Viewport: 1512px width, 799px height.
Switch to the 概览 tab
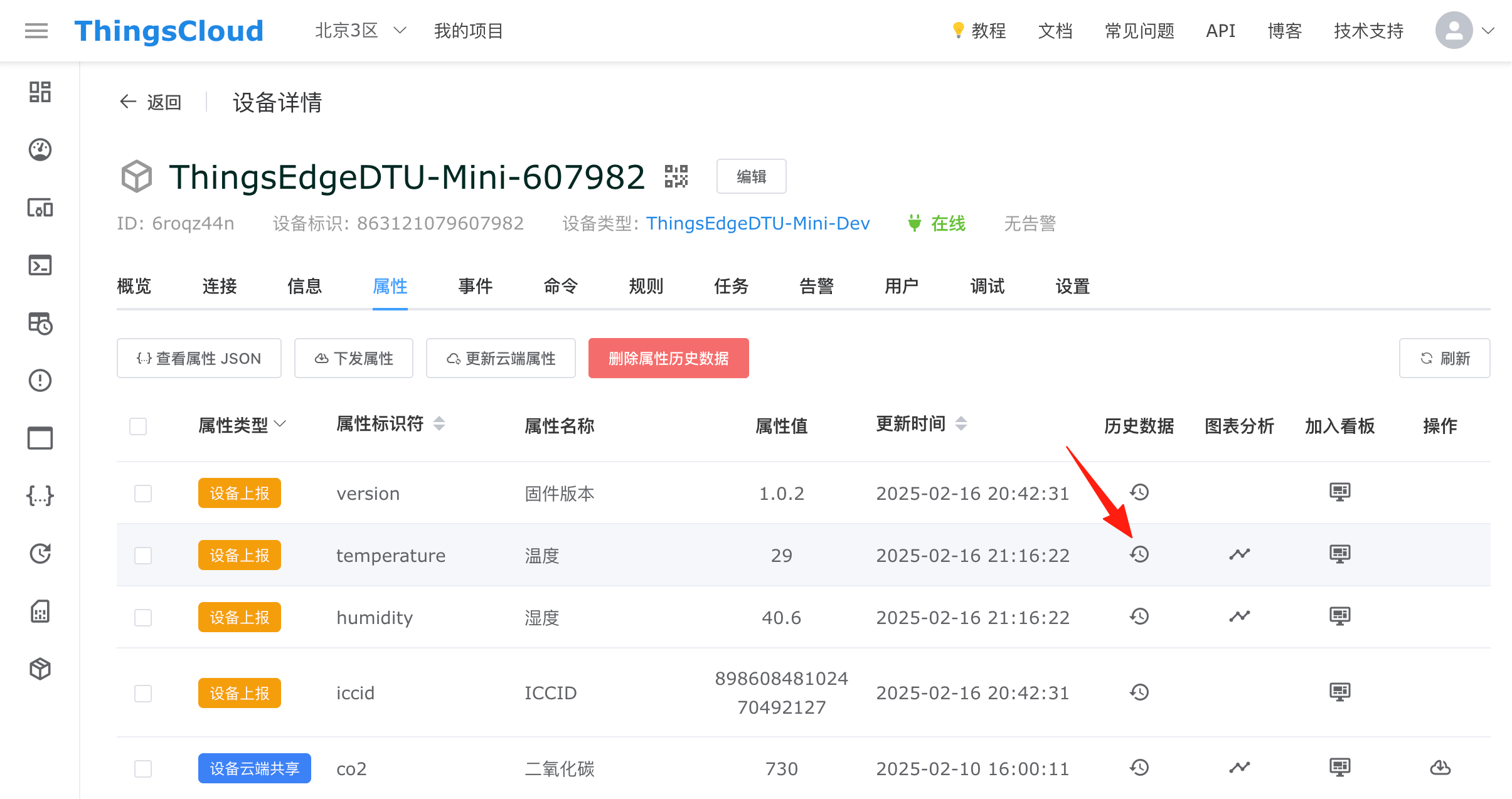(x=134, y=287)
